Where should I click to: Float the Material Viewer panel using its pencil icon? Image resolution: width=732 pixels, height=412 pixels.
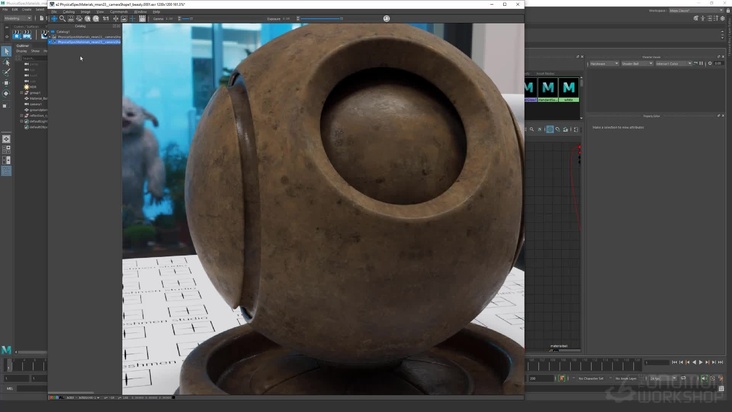(x=718, y=57)
